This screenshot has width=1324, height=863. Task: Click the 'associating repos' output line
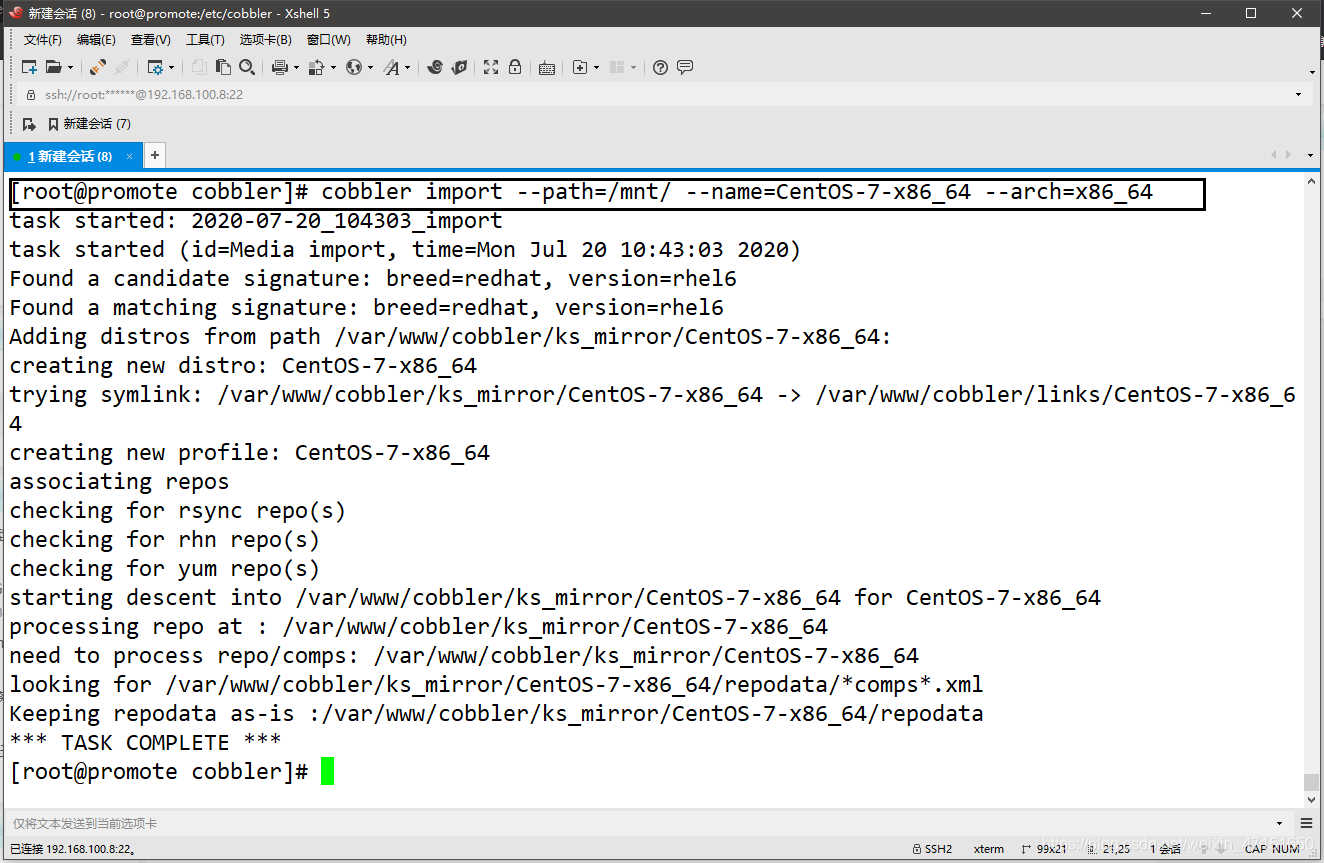(x=119, y=482)
